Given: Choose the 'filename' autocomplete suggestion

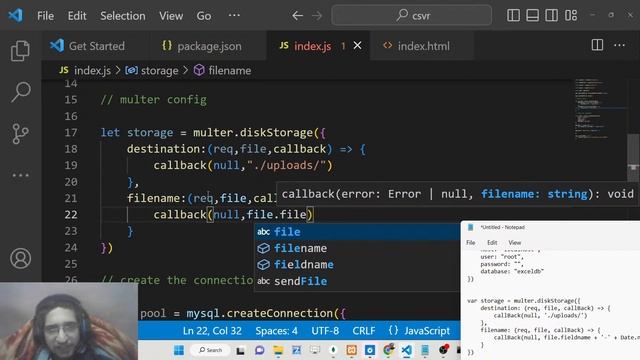Looking at the screenshot, I should [357, 248].
